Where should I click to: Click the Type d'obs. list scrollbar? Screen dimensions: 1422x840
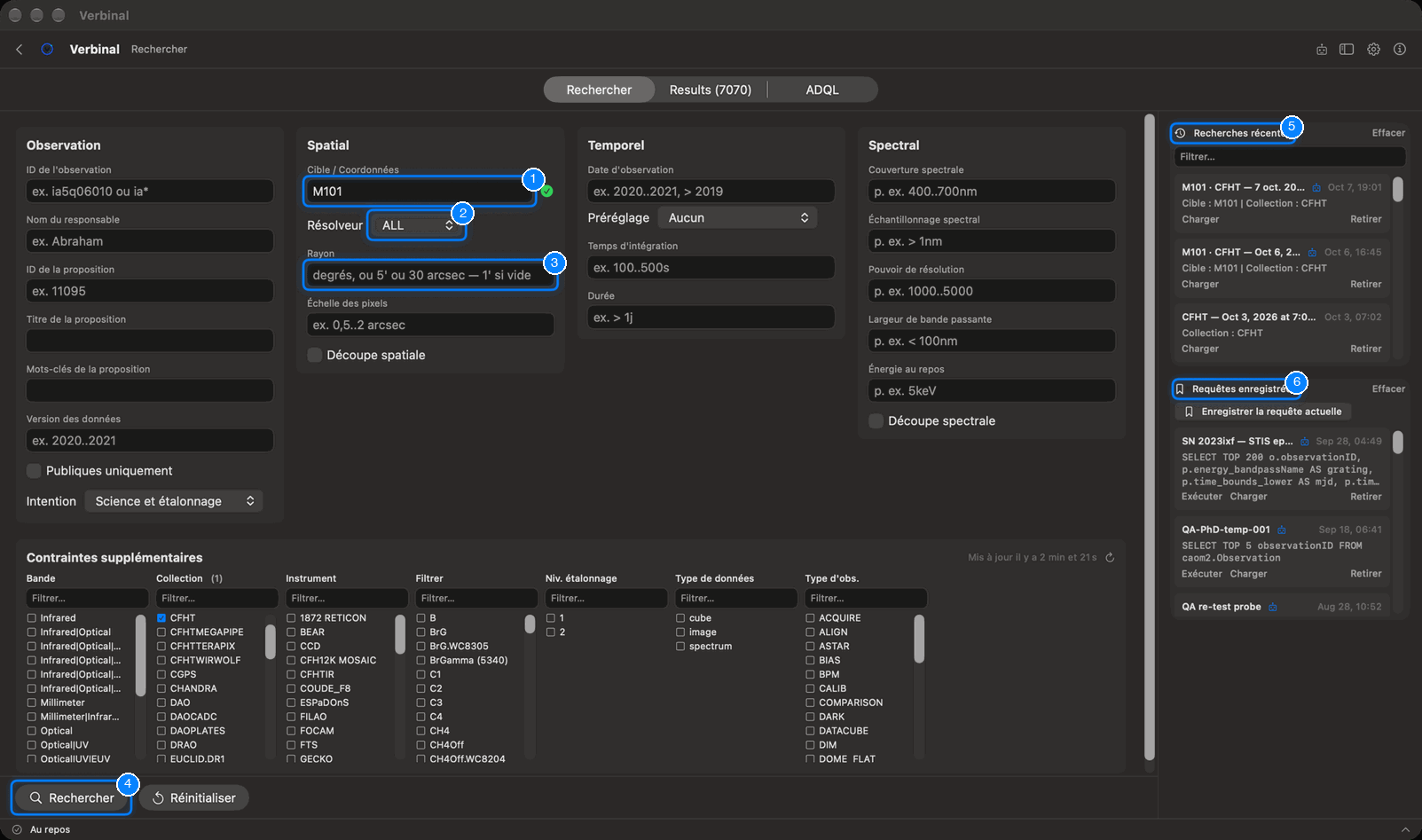919,639
